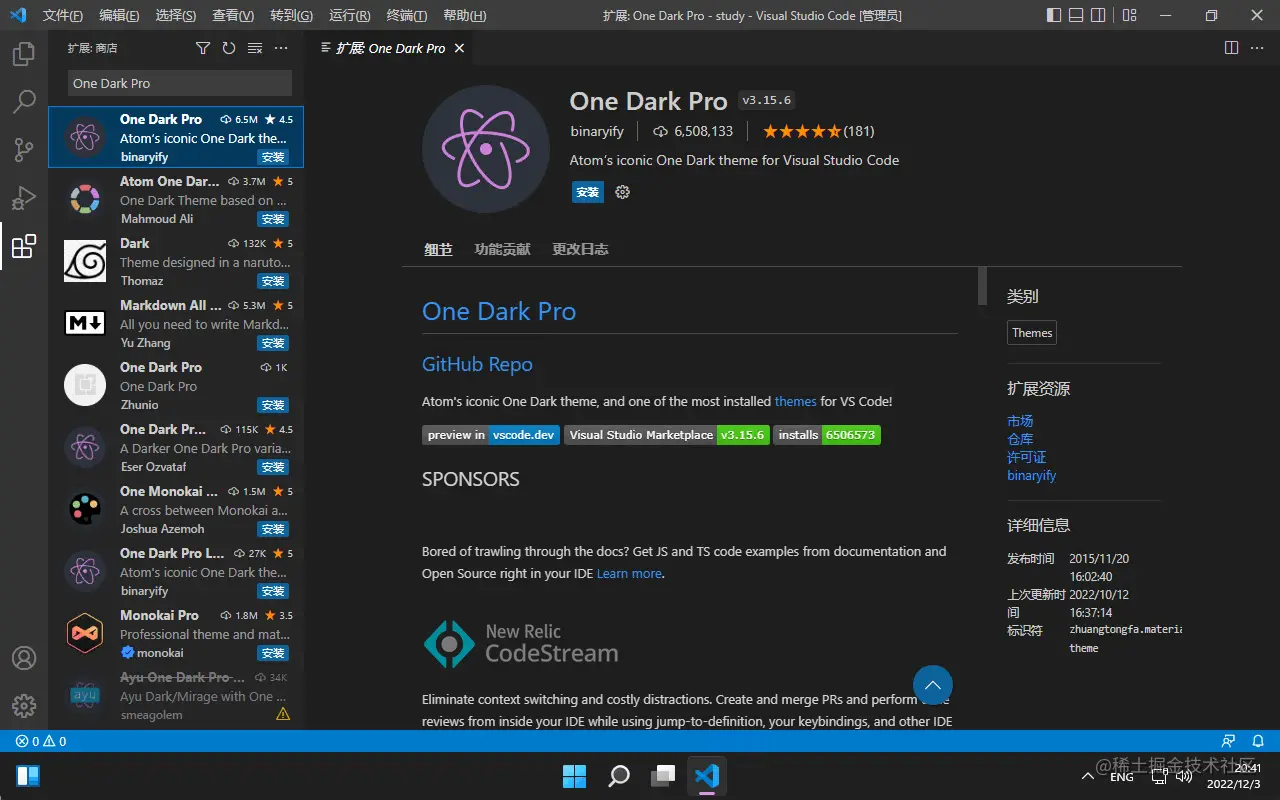The height and width of the screenshot is (800, 1280).
Task: Click the VS Code taskbar icon
Action: [707, 775]
